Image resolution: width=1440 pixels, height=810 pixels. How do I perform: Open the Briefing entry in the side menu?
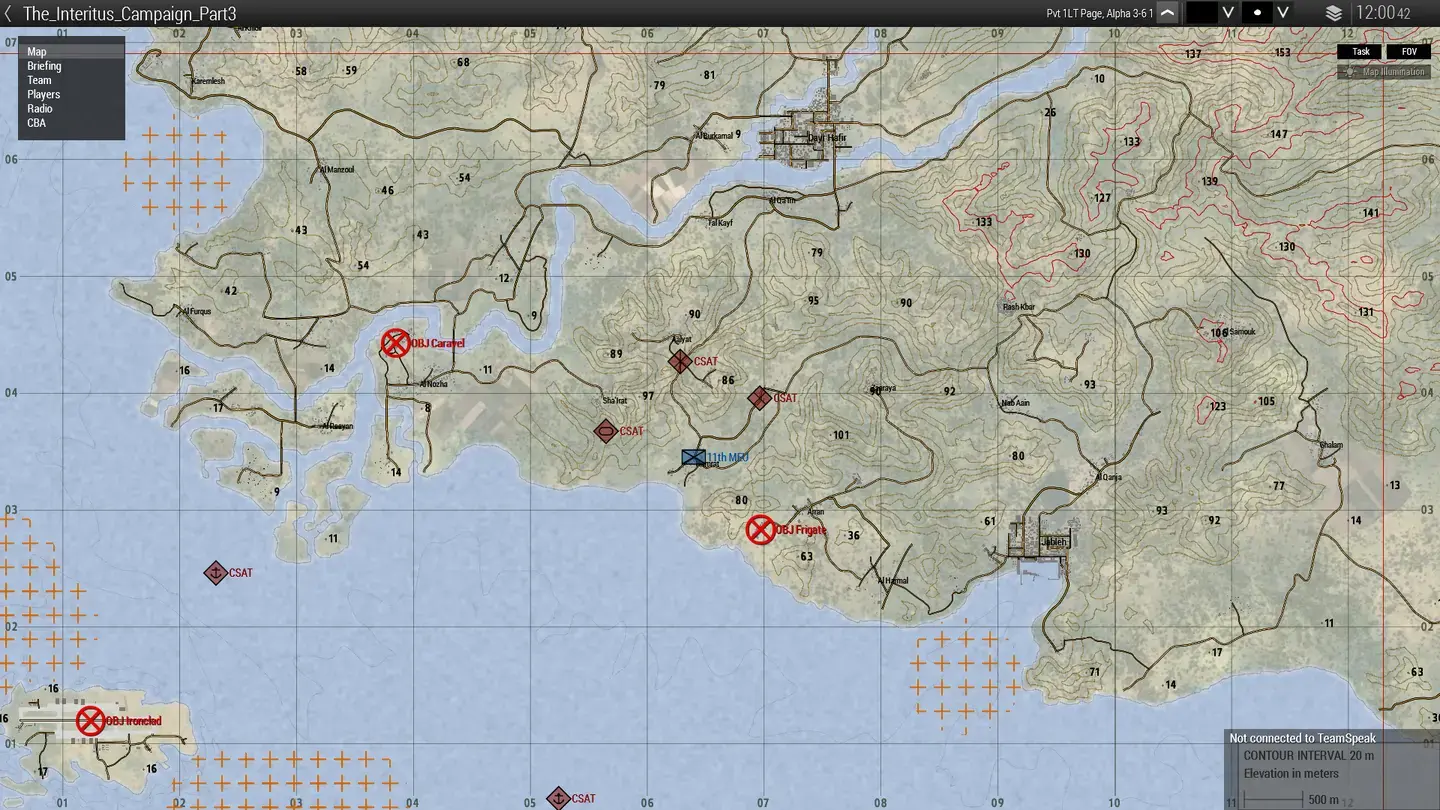tap(44, 65)
